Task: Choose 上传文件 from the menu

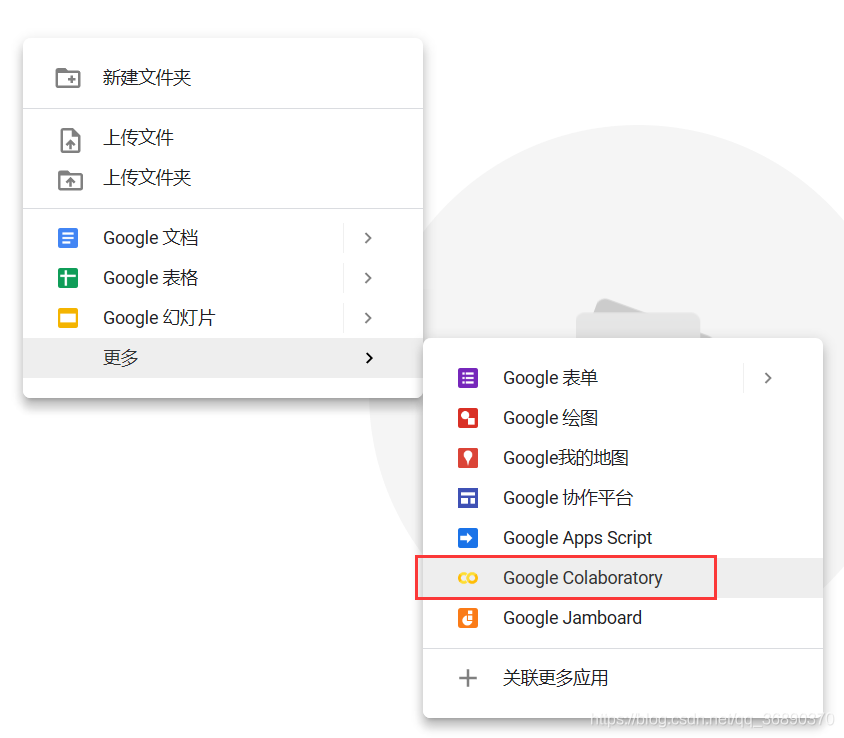Action: coord(223,138)
